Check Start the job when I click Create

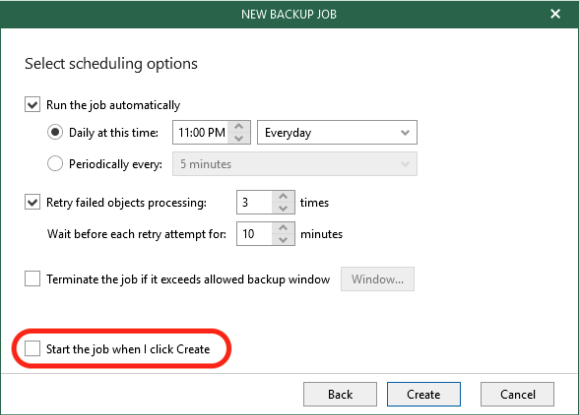click(x=32, y=349)
